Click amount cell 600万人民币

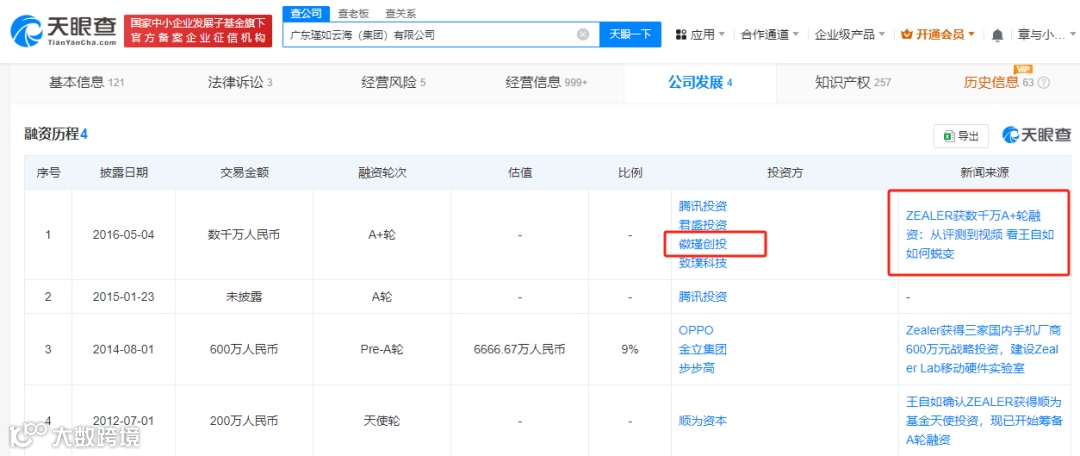pos(244,349)
